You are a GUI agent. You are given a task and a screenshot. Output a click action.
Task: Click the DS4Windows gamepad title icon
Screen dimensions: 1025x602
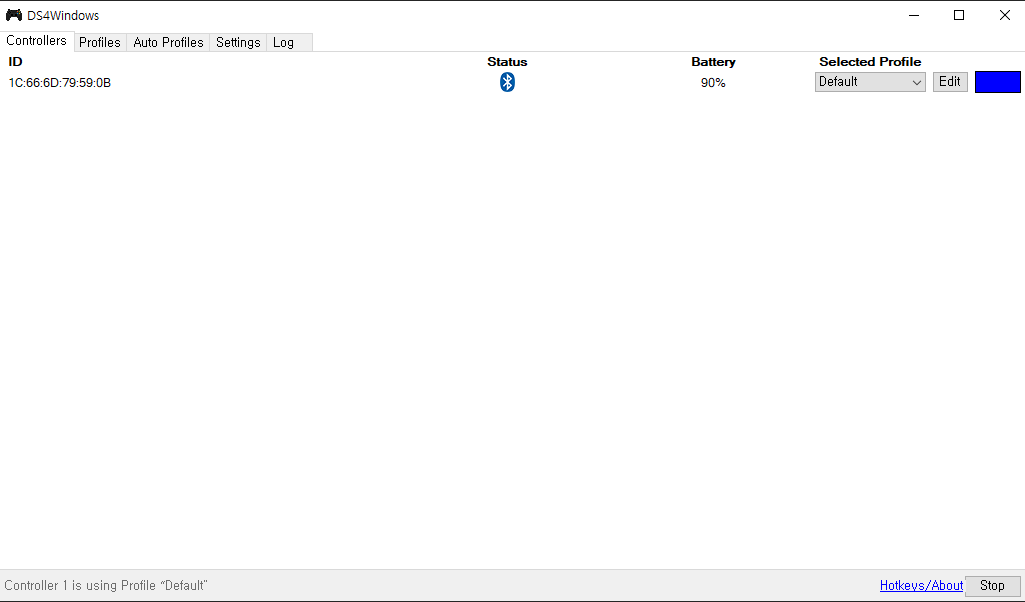click(14, 15)
